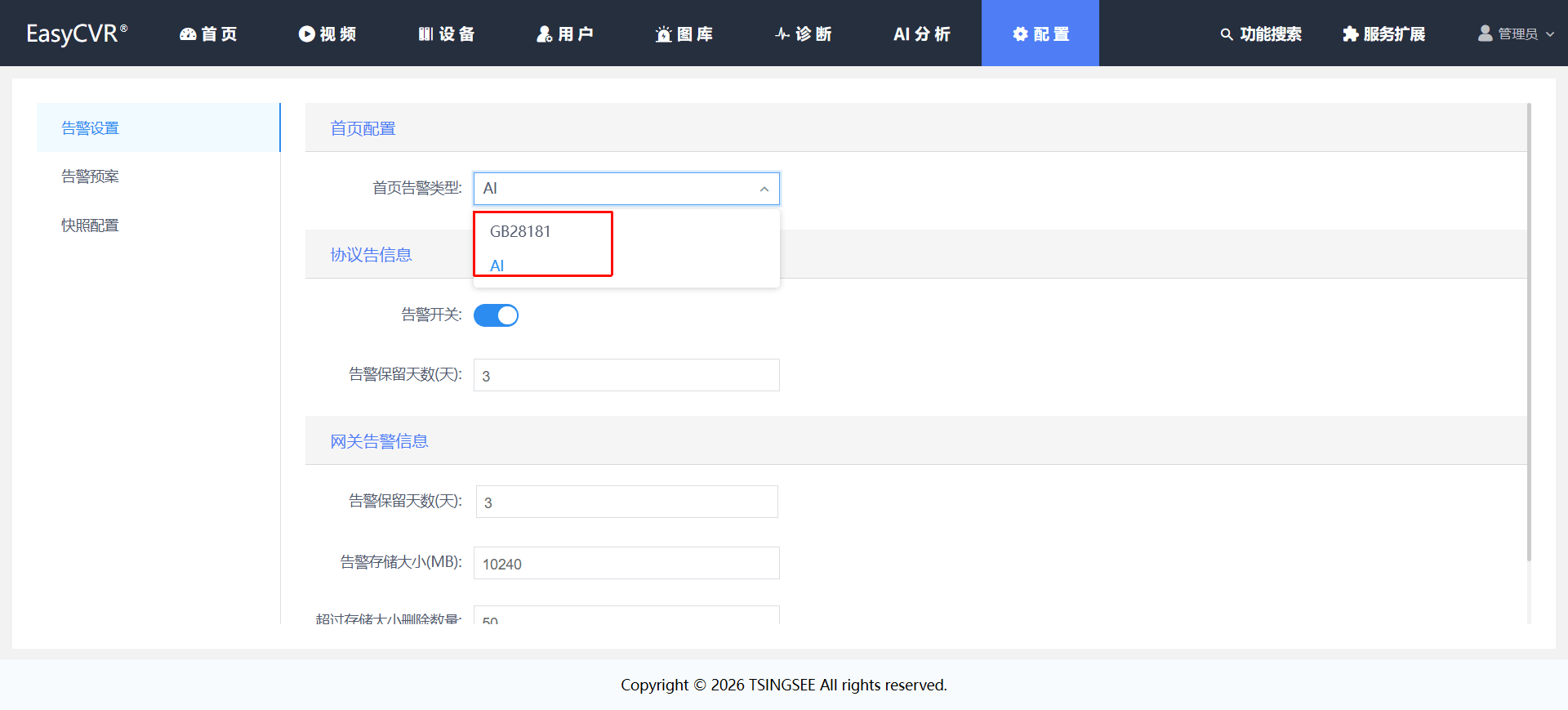The image size is (1568, 710).
Task: Toggle the 告警开关 switch off
Action: (x=496, y=315)
